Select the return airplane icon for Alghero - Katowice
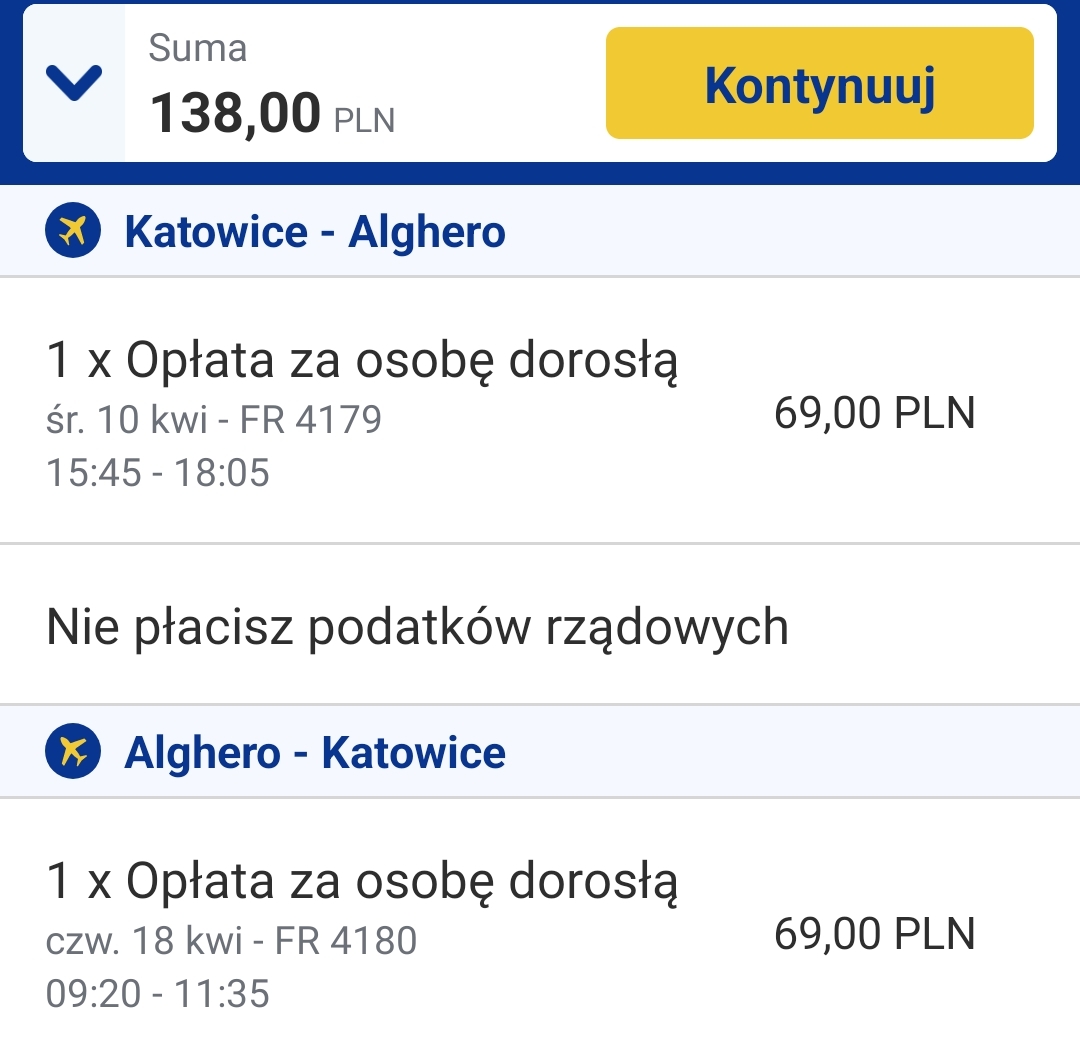 (73, 751)
